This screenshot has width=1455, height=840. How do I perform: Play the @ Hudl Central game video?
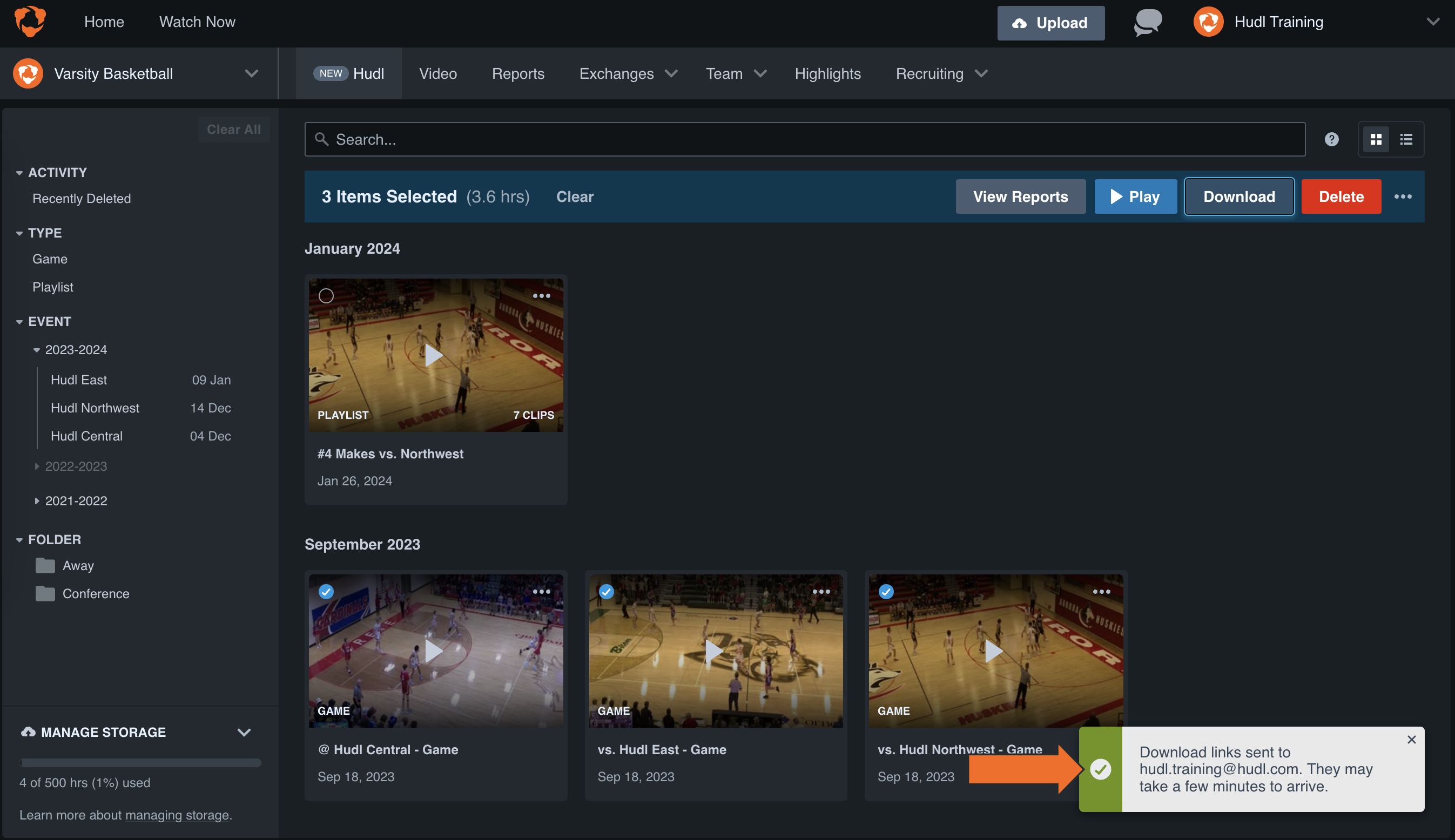point(434,651)
